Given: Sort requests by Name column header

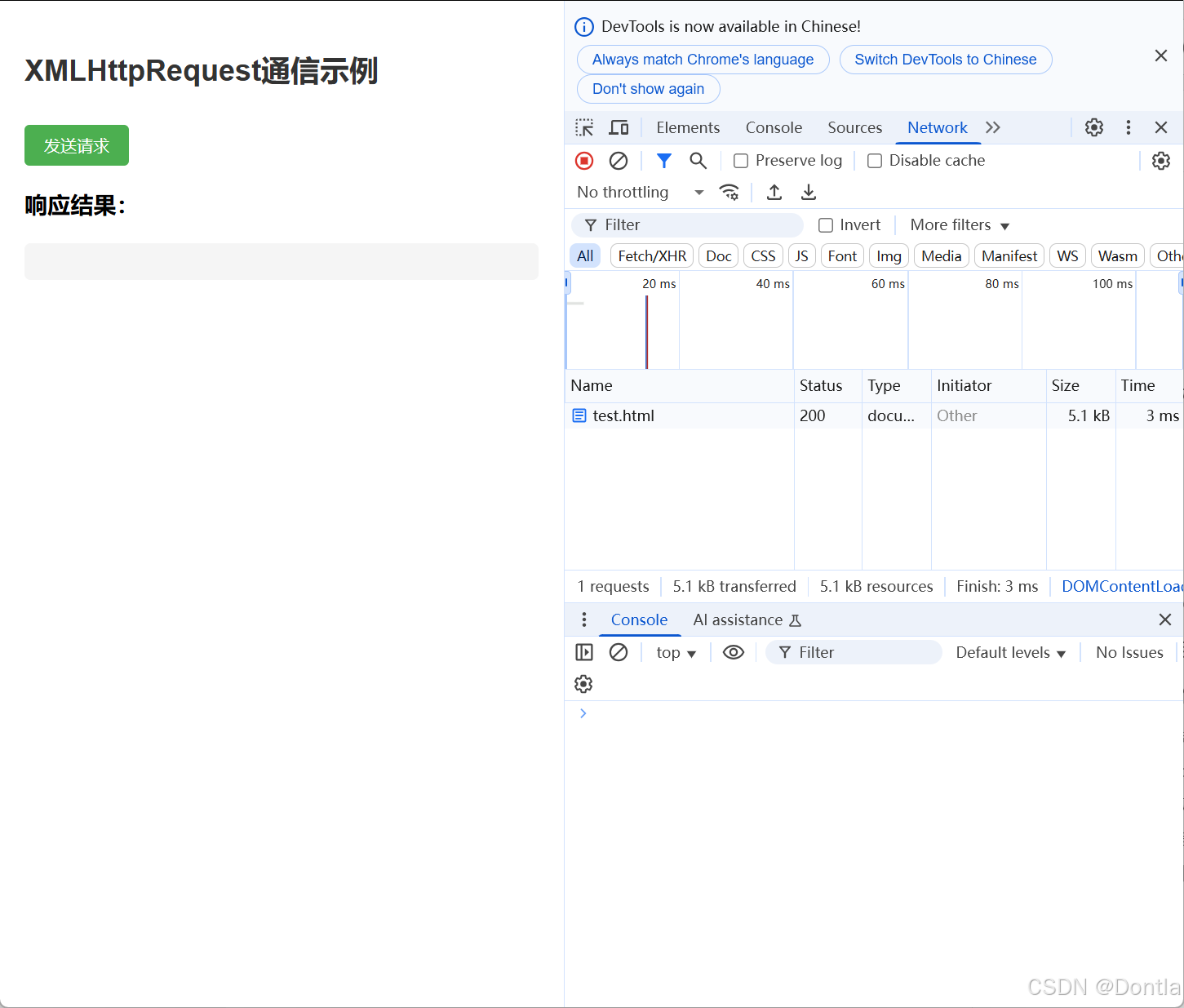Looking at the screenshot, I should point(679,385).
